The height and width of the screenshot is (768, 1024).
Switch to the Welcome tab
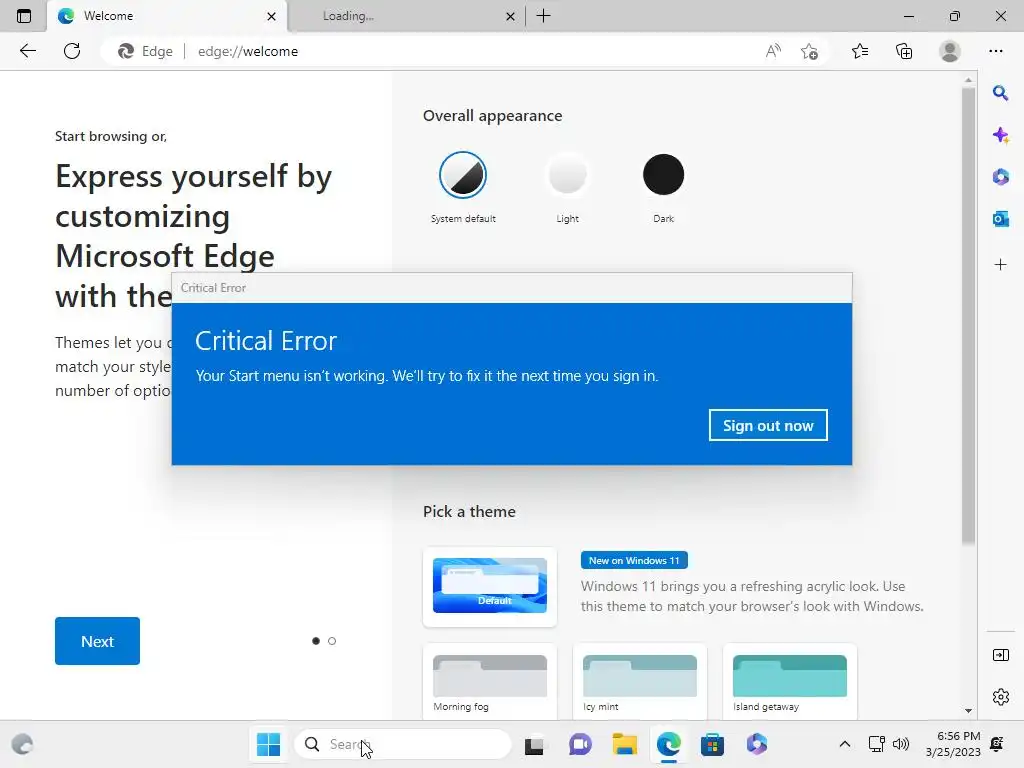167,16
